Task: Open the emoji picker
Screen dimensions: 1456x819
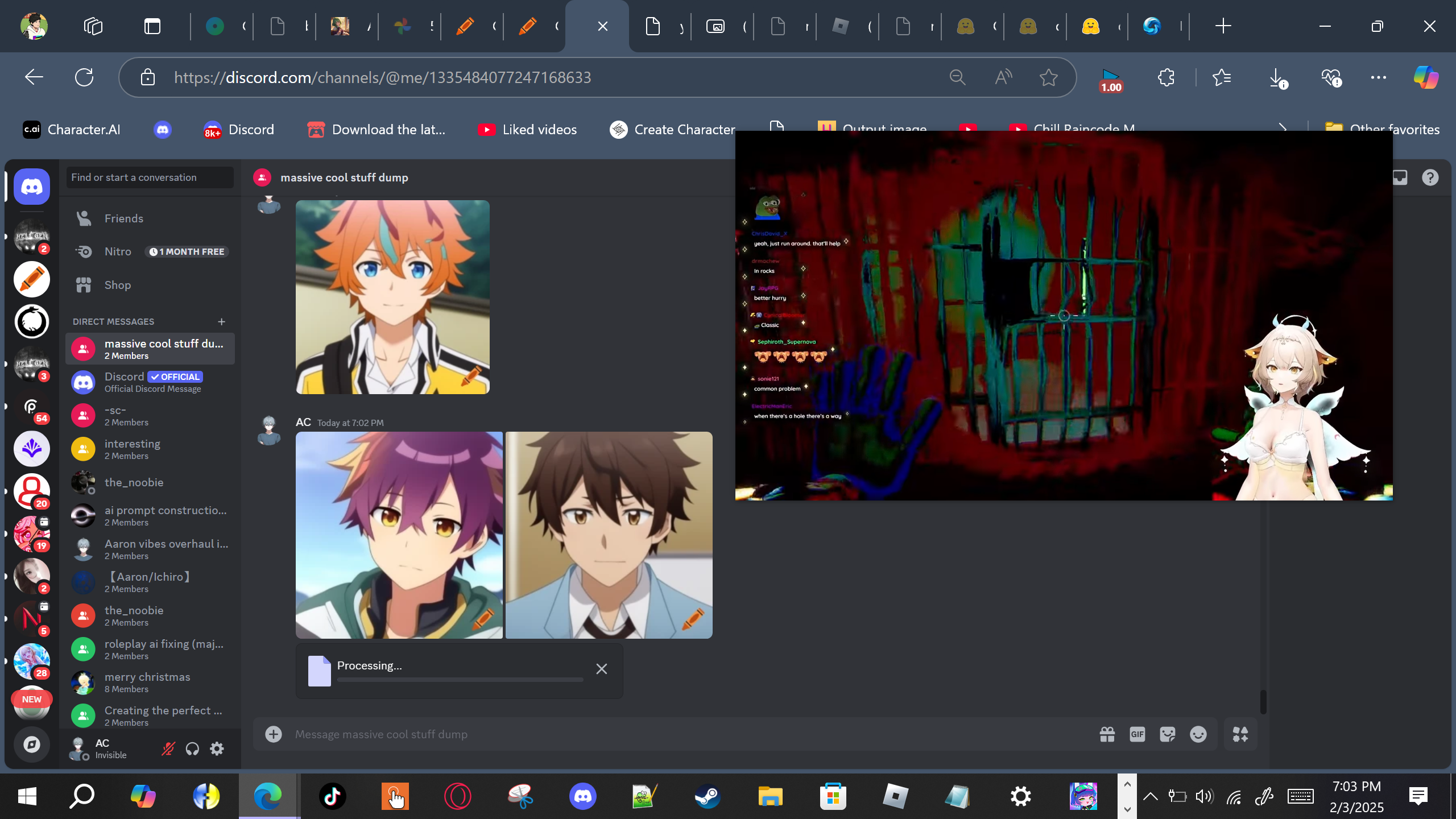Action: (x=1198, y=734)
